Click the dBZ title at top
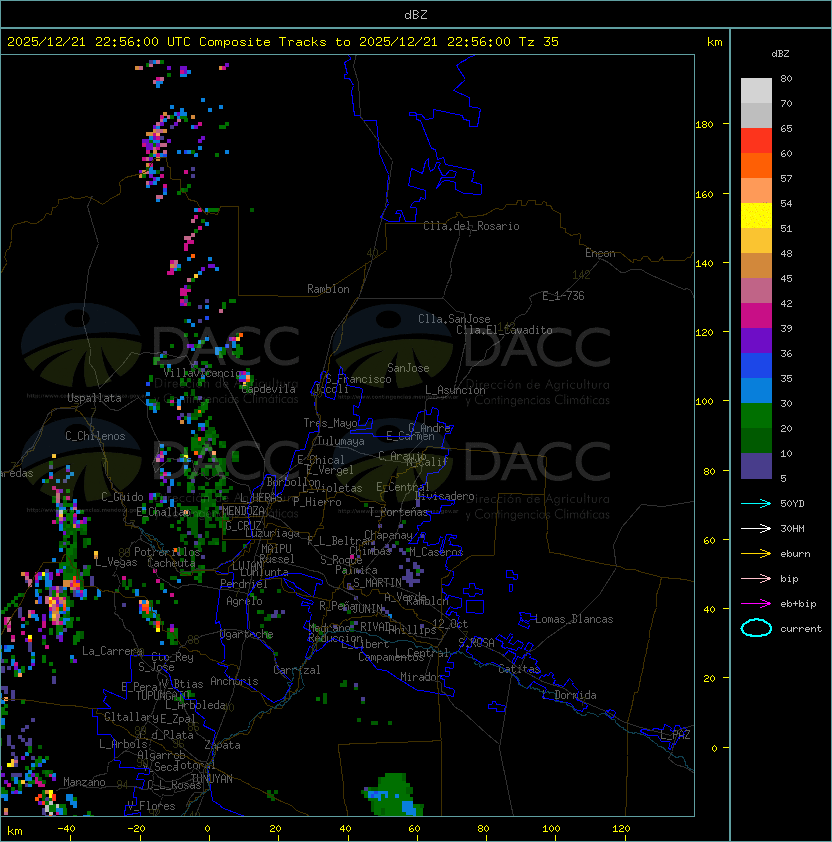The height and width of the screenshot is (842, 832). pyautogui.click(x=416, y=14)
